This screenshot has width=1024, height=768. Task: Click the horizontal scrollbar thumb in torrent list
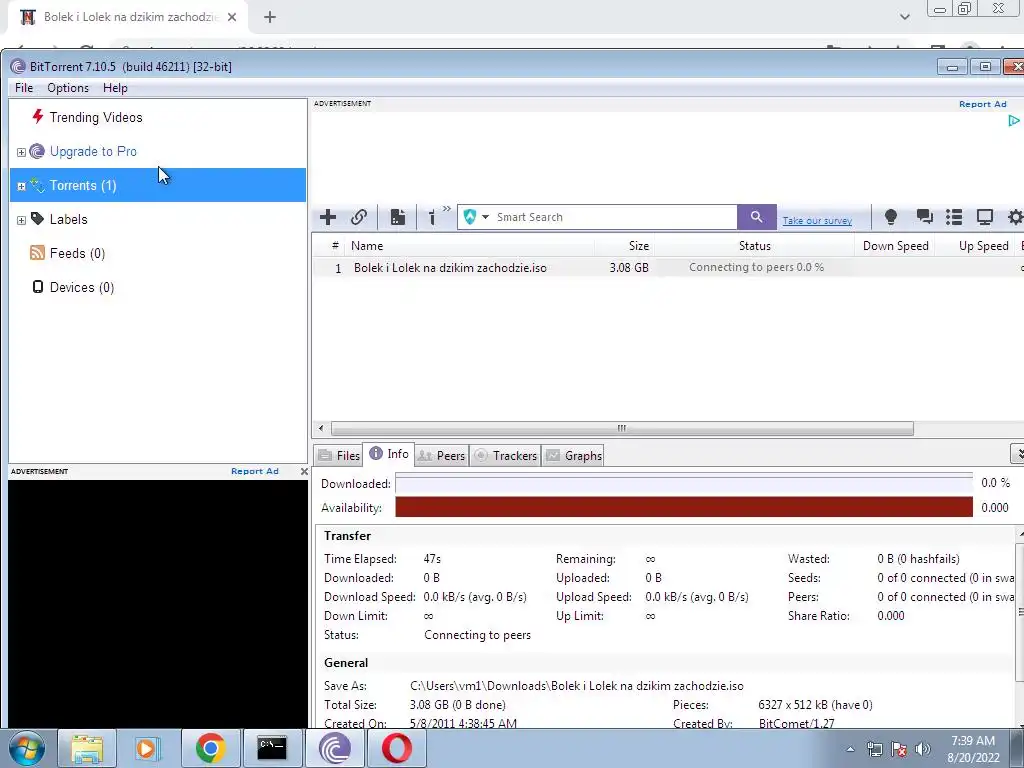coord(622,428)
